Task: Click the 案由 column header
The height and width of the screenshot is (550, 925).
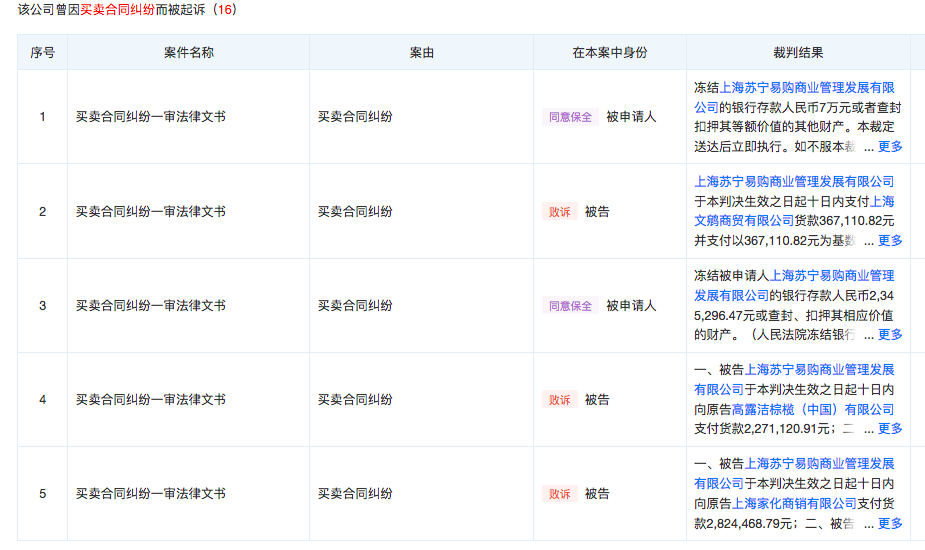Action: pyautogui.click(x=422, y=53)
